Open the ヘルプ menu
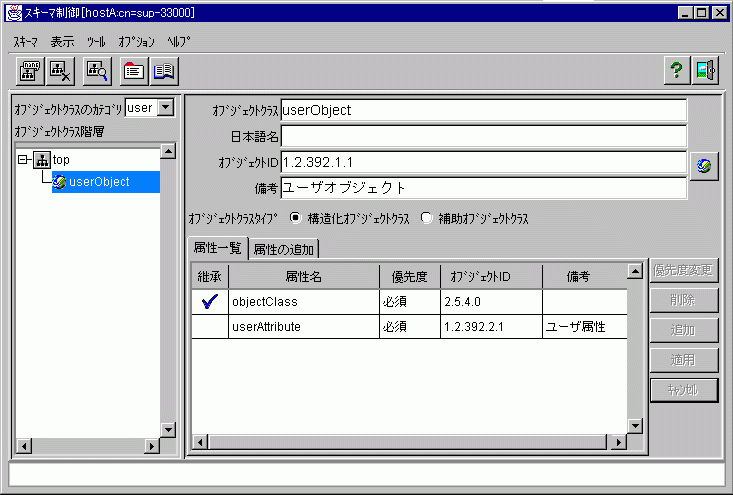Viewport: 733px width, 495px height. (x=179, y=42)
